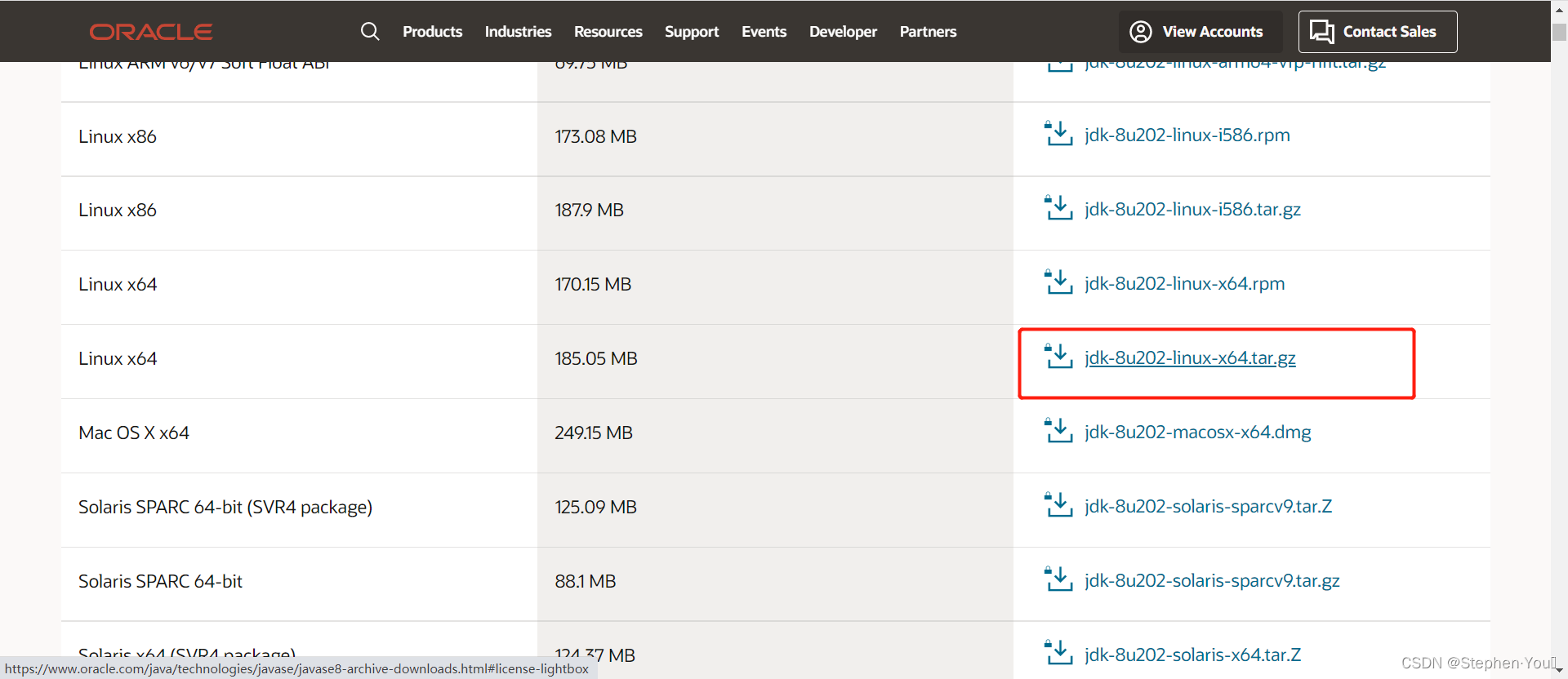Click the View Accounts button

click(x=1200, y=32)
